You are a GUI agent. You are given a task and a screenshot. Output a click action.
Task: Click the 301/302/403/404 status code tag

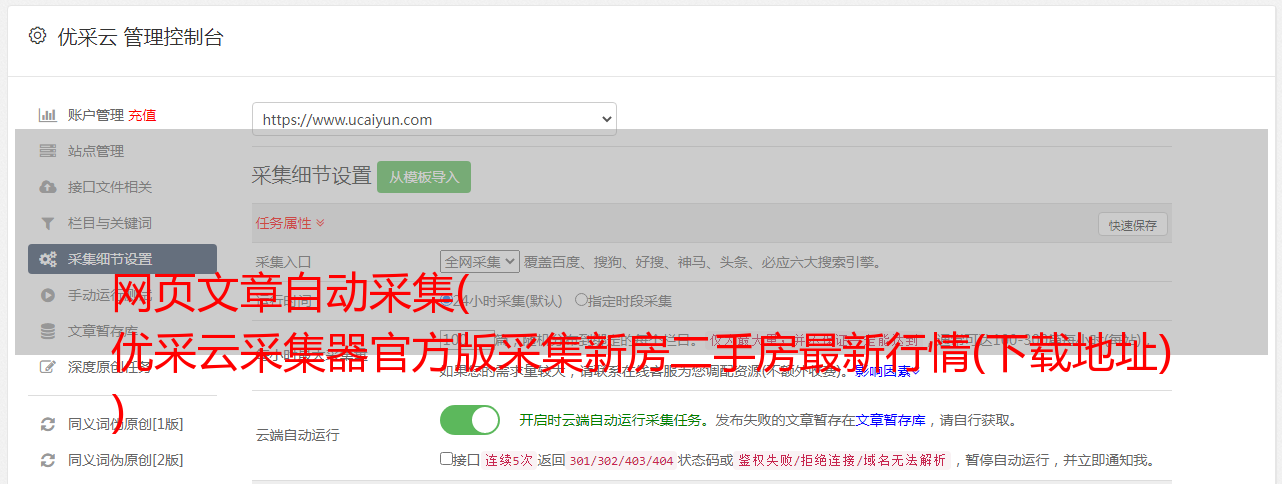620,460
